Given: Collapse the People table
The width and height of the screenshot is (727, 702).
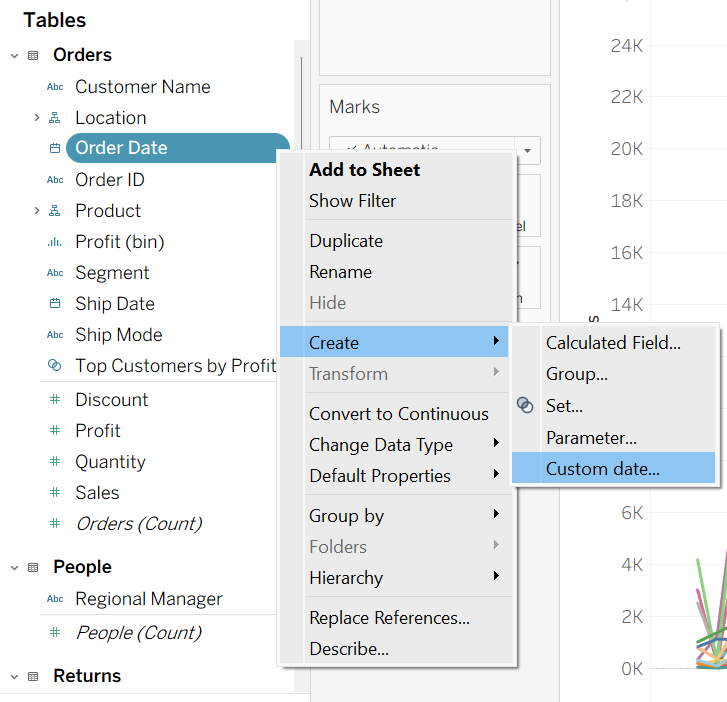Looking at the screenshot, I should (14, 568).
